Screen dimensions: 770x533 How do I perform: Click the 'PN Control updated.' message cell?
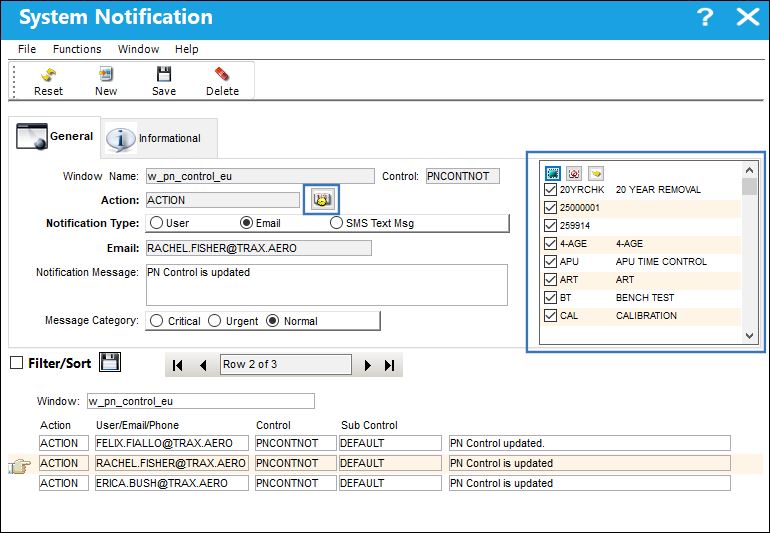coord(589,443)
